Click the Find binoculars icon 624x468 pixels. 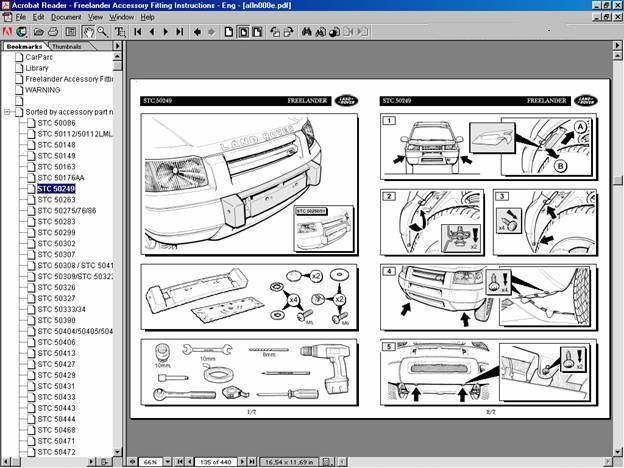306,32
